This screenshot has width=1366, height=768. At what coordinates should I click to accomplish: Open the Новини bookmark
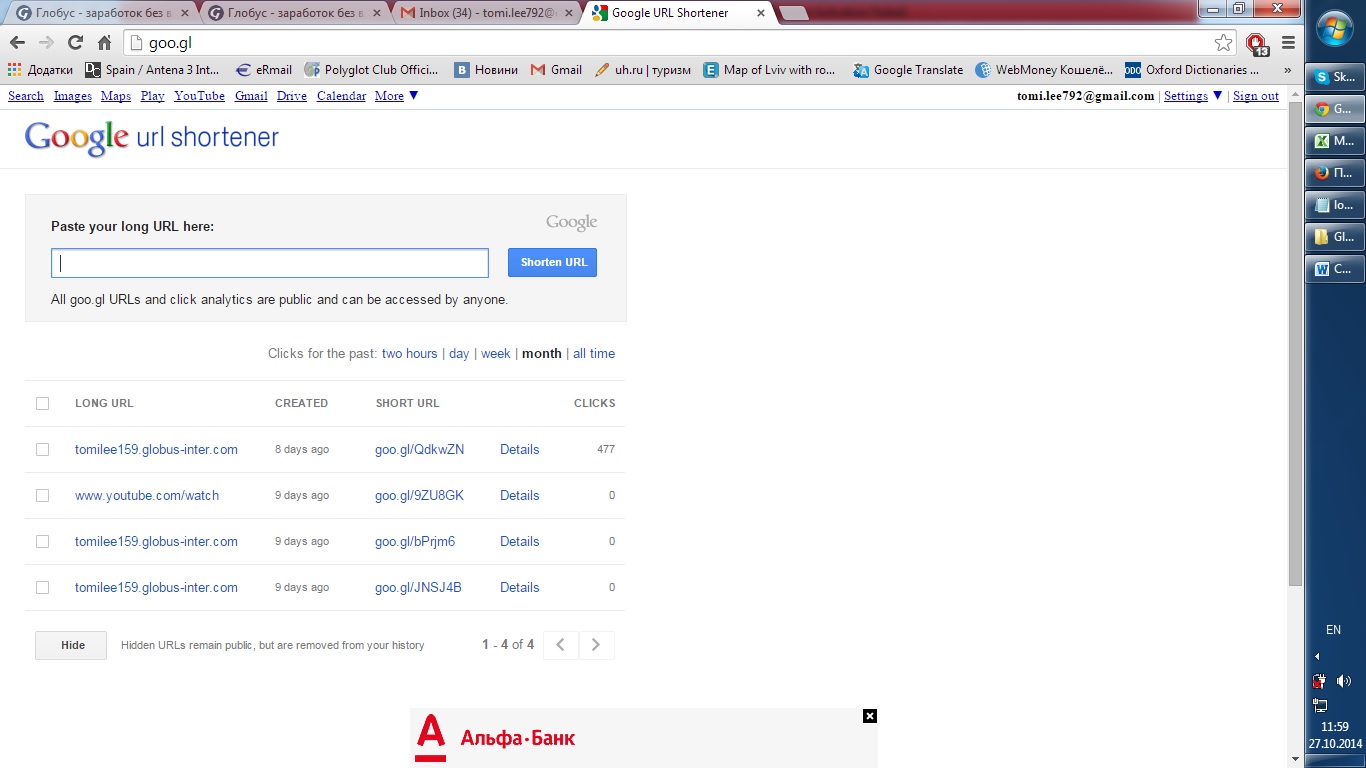(x=487, y=70)
